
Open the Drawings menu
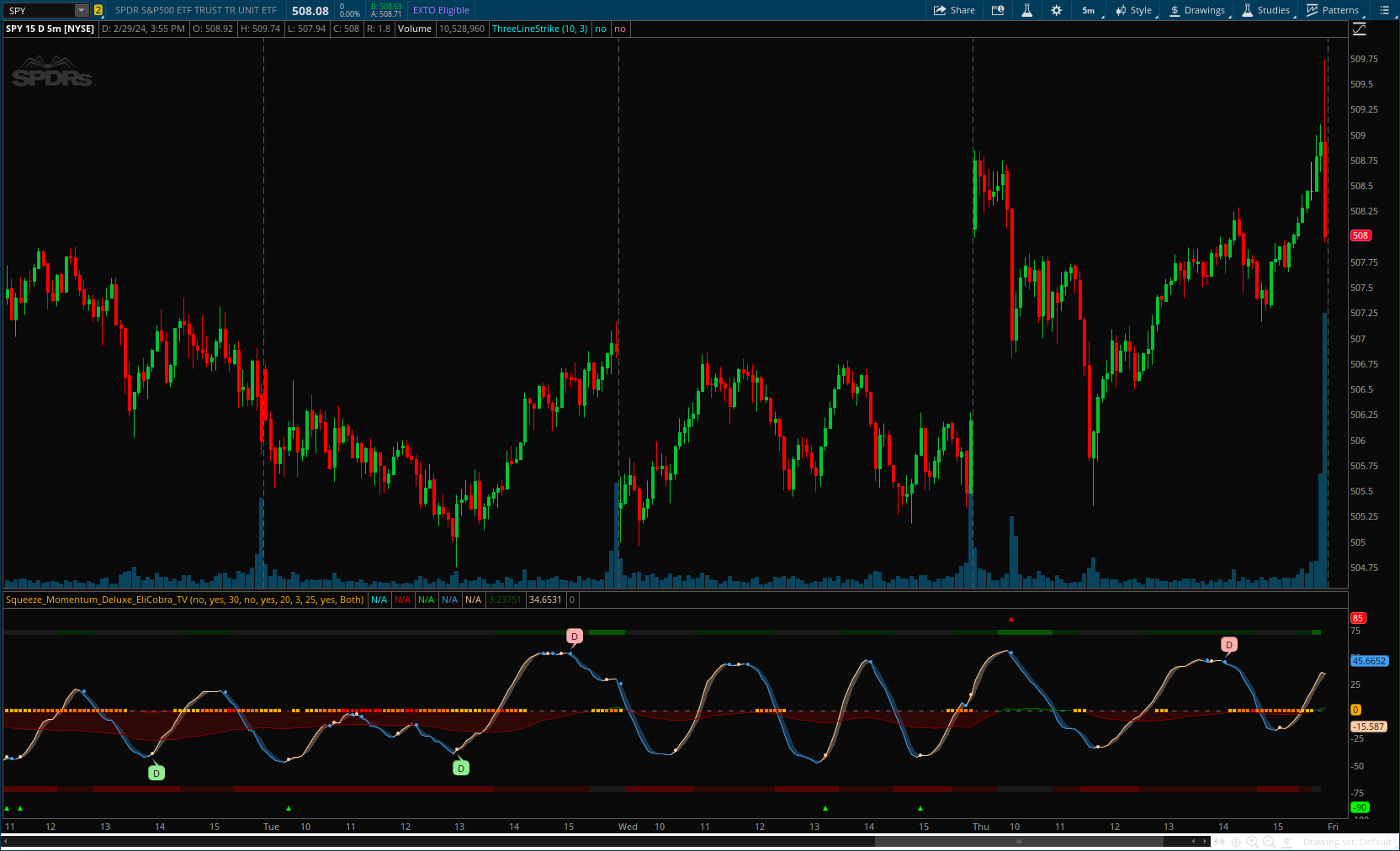pyautogui.click(x=1197, y=10)
